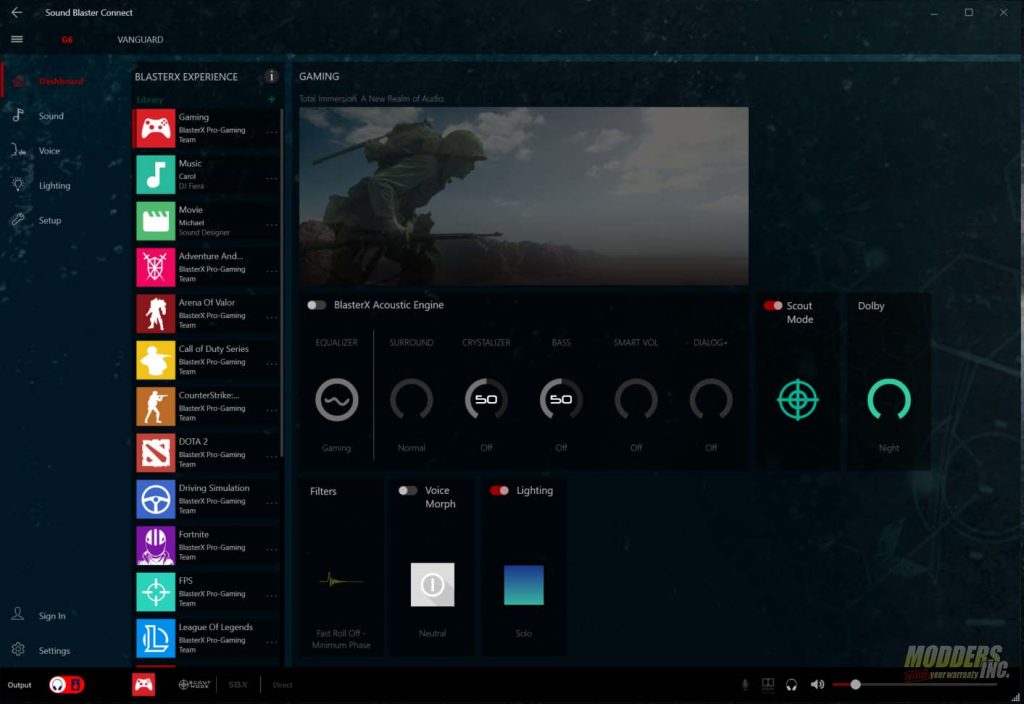Switch to the G6 device tab

click(x=67, y=39)
